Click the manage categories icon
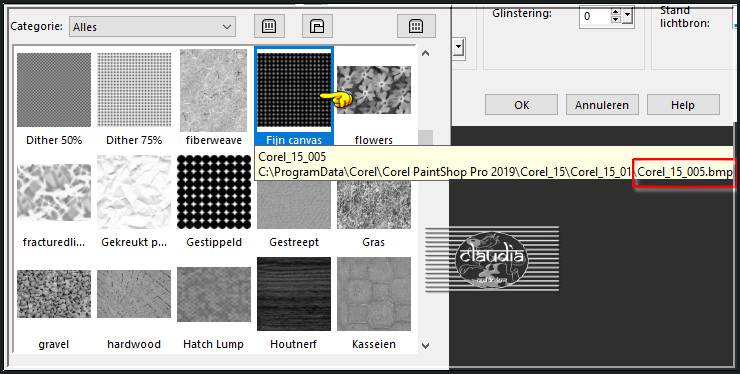 (317, 26)
